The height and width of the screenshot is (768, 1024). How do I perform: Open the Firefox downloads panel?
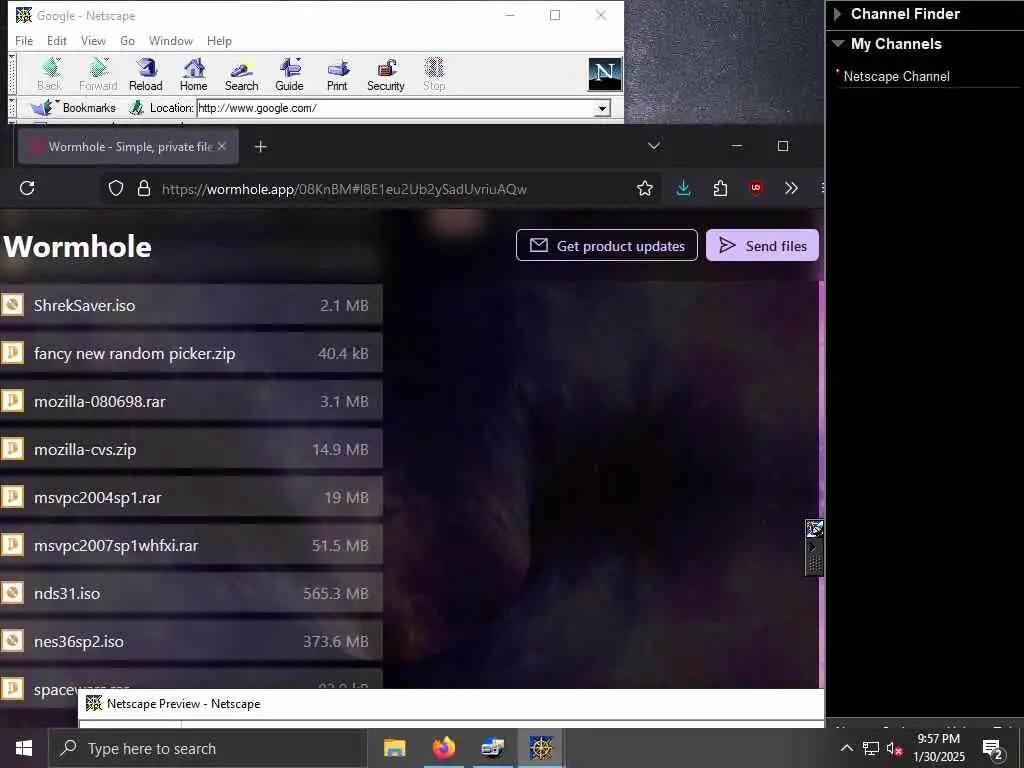[684, 189]
